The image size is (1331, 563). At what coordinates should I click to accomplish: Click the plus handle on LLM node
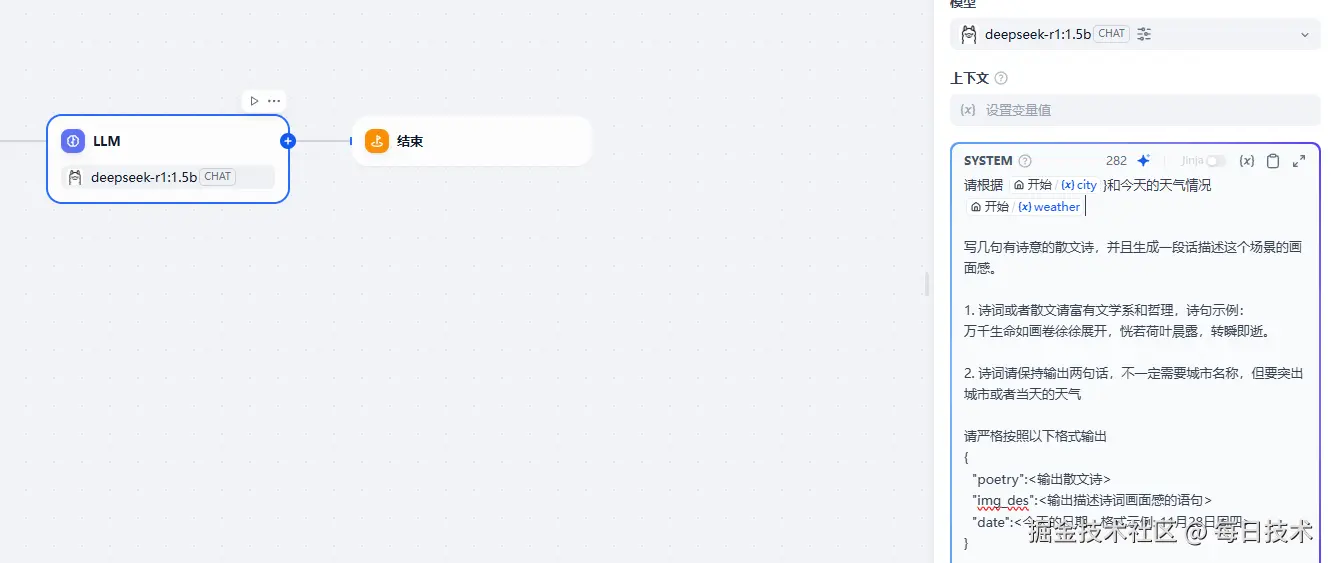(288, 141)
